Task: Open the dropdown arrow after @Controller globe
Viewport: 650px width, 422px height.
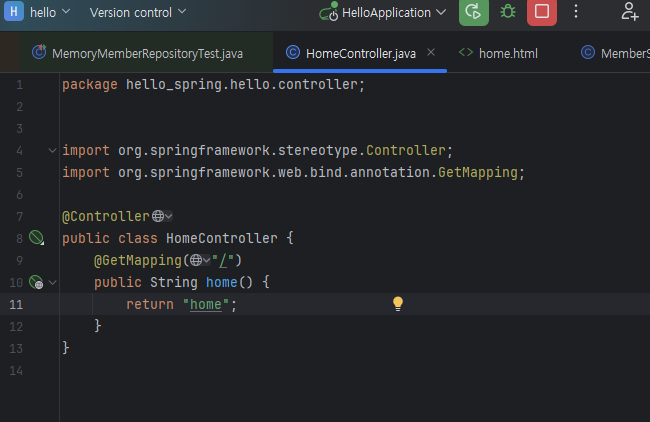Action: (169, 216)
